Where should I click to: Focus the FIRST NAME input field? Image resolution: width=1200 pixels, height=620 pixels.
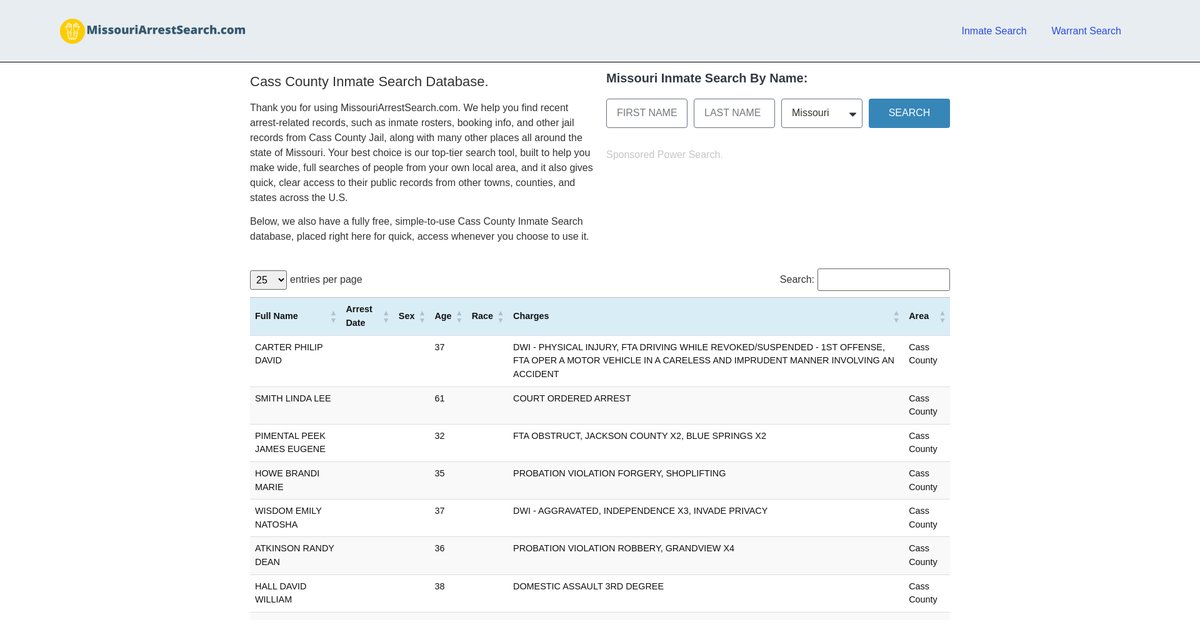coord(646,113)
